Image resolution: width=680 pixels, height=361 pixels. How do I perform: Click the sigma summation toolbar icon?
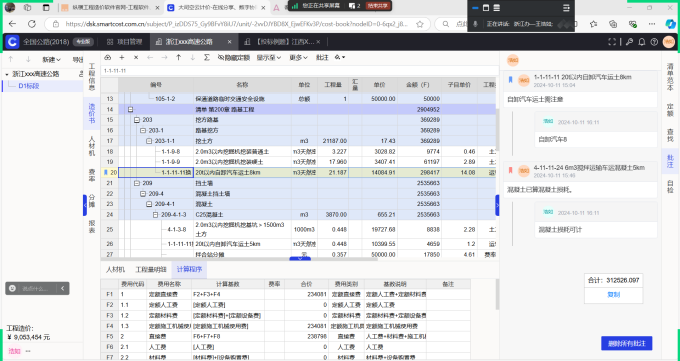coord(207,57)
